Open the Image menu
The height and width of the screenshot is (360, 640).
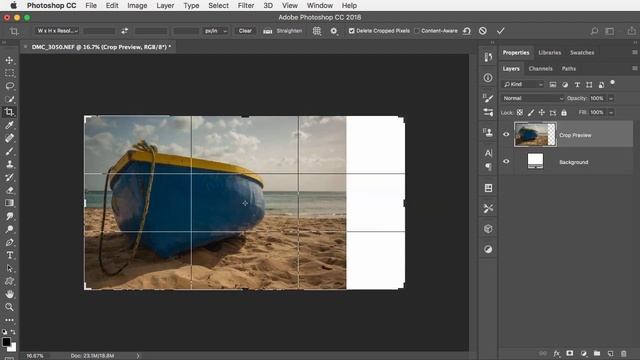[137, 6]
